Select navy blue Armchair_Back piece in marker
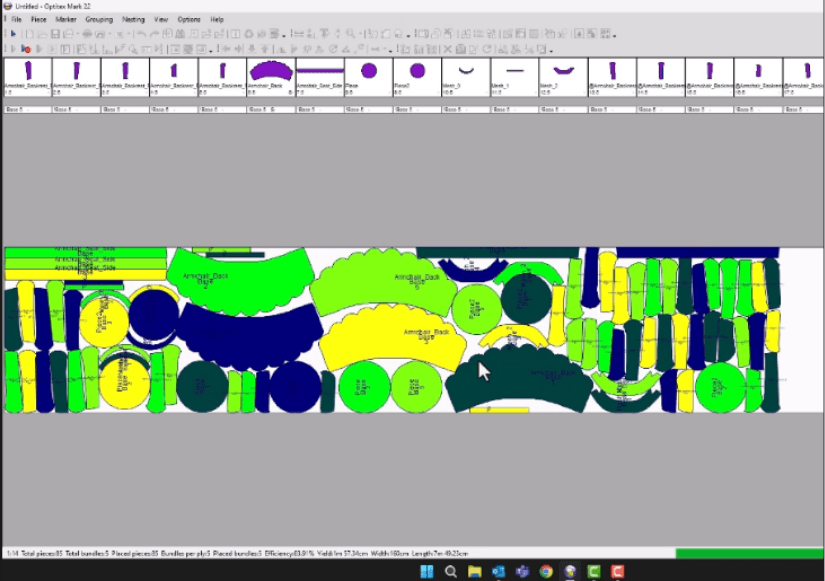825x581 pixels. click(x=250, y=337)
